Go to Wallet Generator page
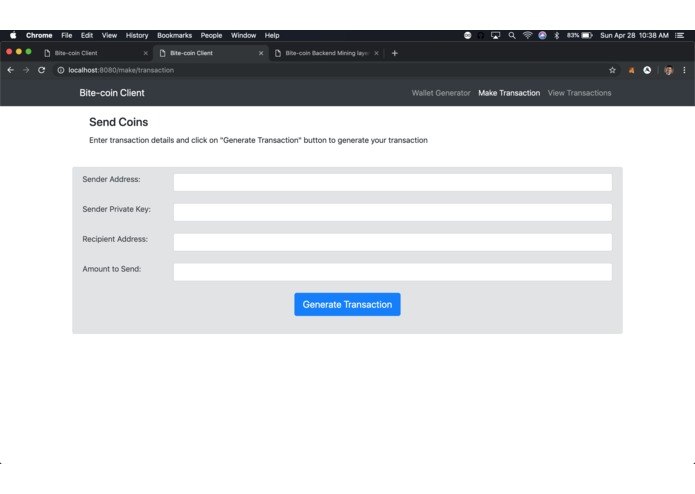The height and width of the screenshot is (494, 695). (x=441, y=93)
